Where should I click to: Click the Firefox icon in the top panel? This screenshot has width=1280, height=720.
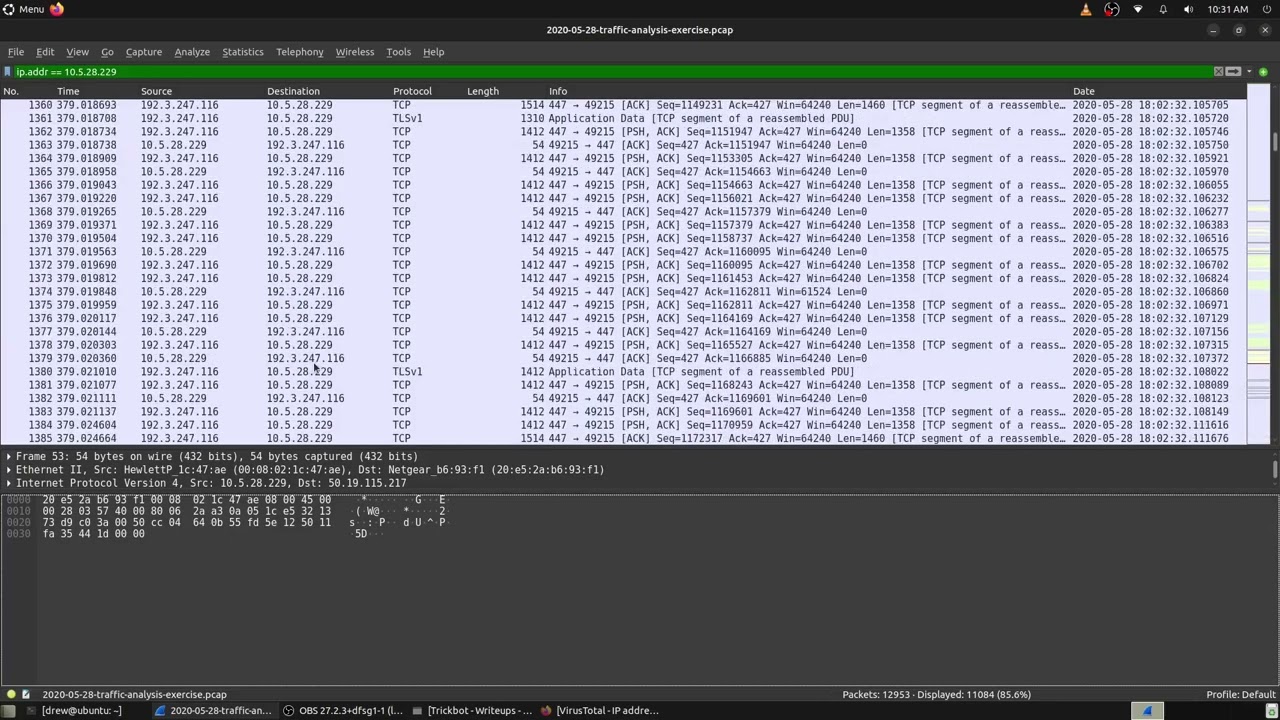[57, 9]
